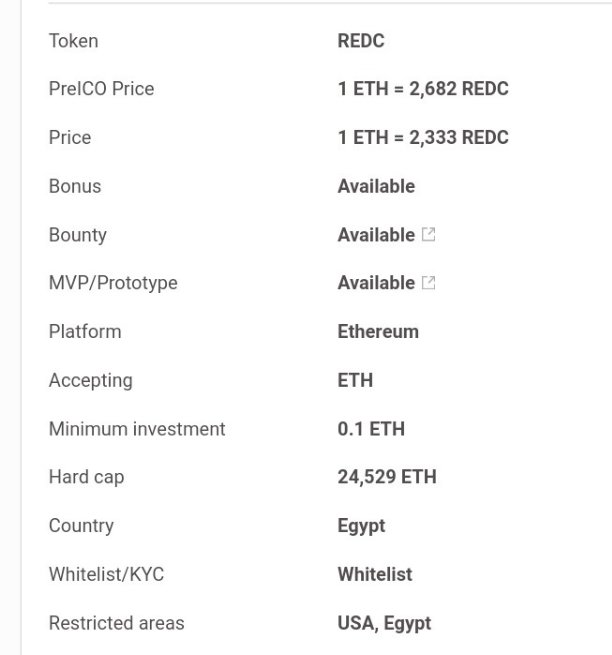The height and width of the screenshot is (655, 612).
Task: Click the price '1 ETH = 2,333 REDC'
Action: (423, 137)
